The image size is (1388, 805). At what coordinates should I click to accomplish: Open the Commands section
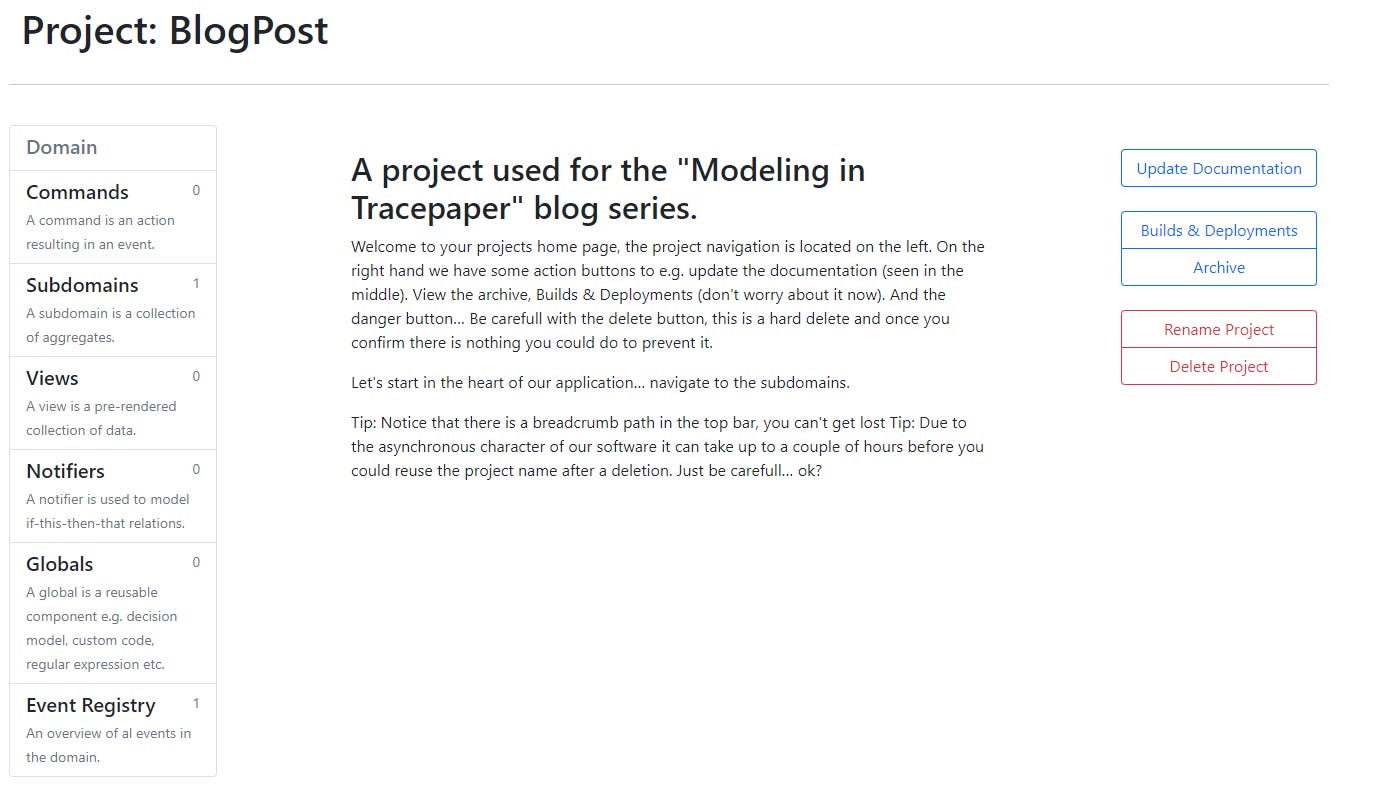point(113,217)
